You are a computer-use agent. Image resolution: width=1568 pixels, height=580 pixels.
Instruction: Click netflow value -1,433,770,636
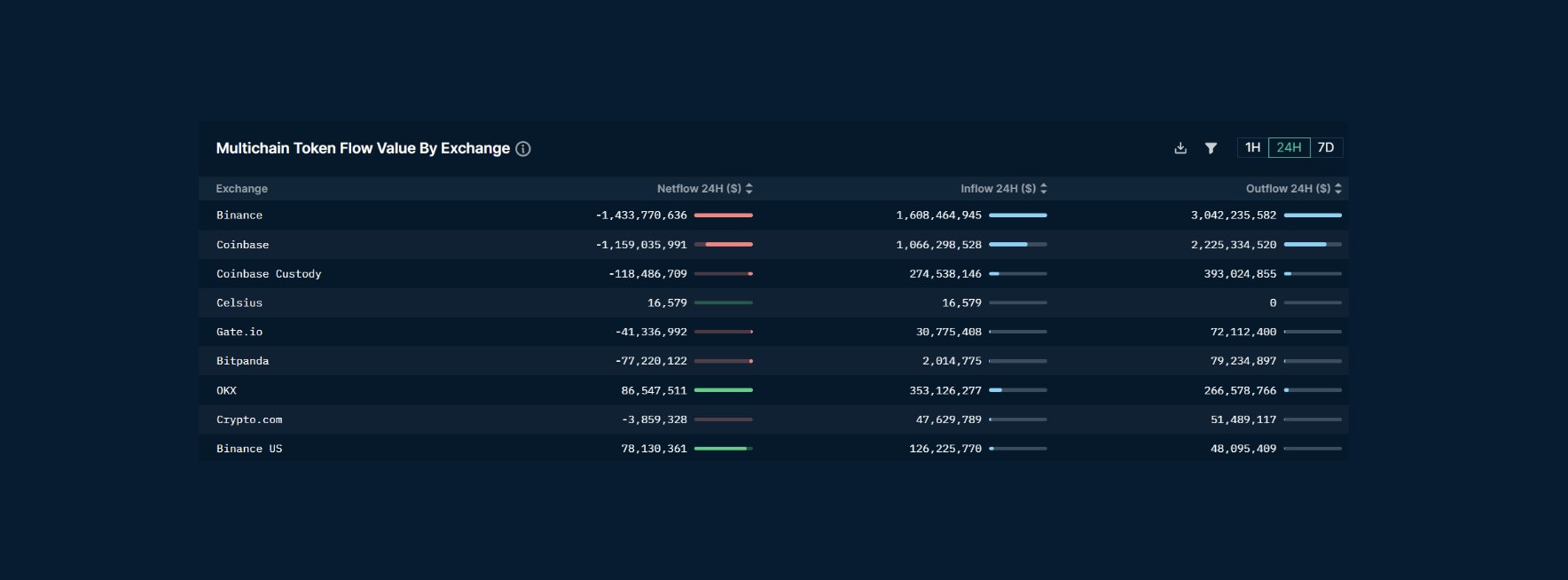pyautogui.click(x=641, y=216)
